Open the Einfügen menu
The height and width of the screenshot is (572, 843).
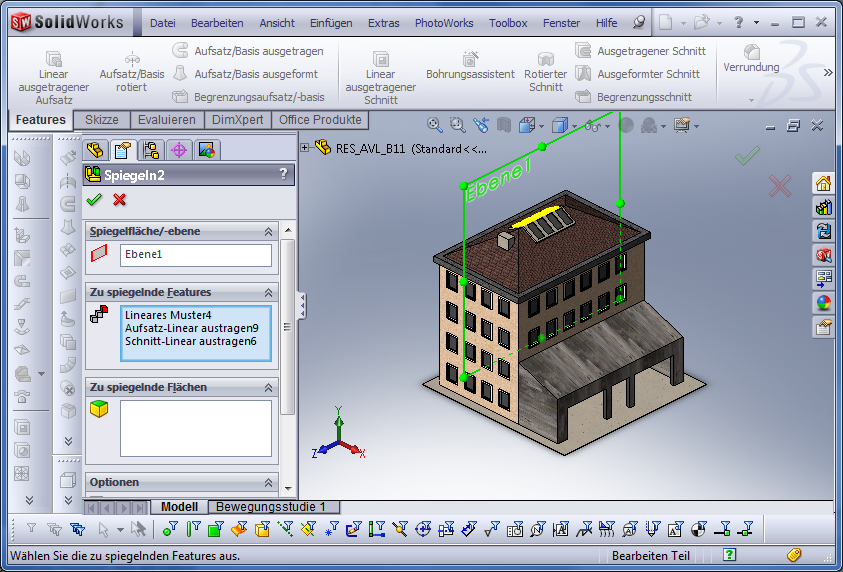point(330,23)
